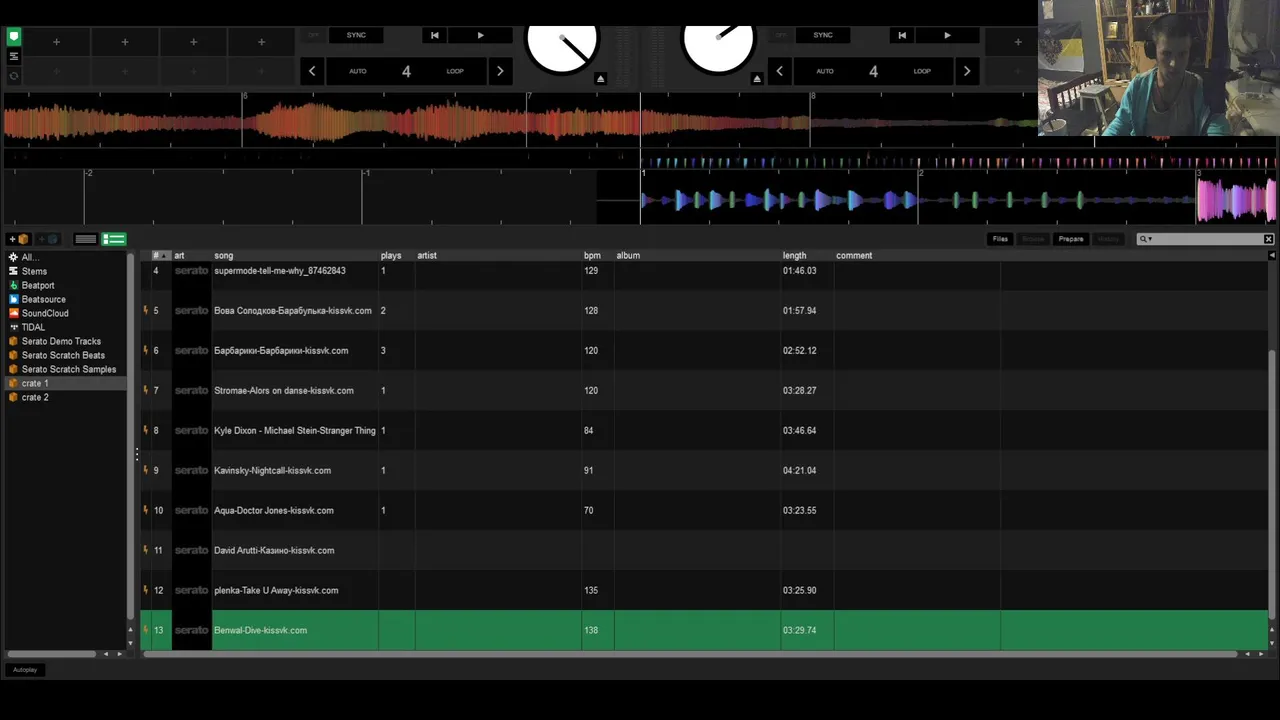Add a new smart crate

48,239
